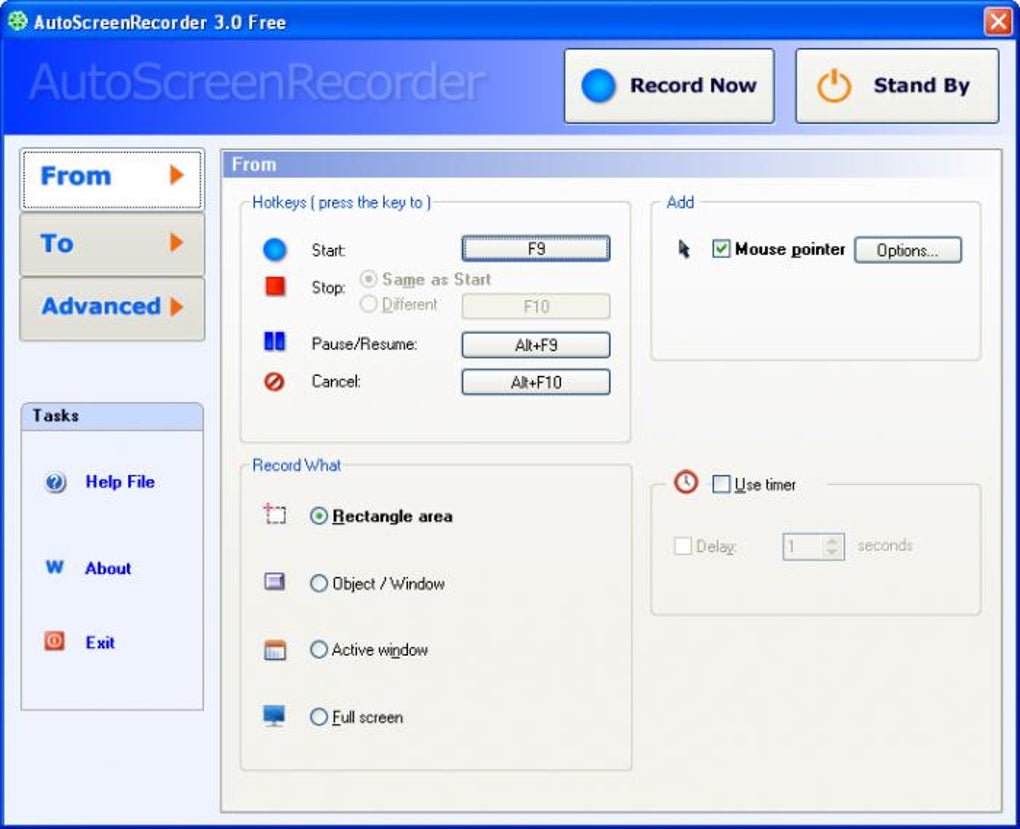Click the Active window calendar-like icon
Screen dimensions: 1020x829
[x=275, y=649]
